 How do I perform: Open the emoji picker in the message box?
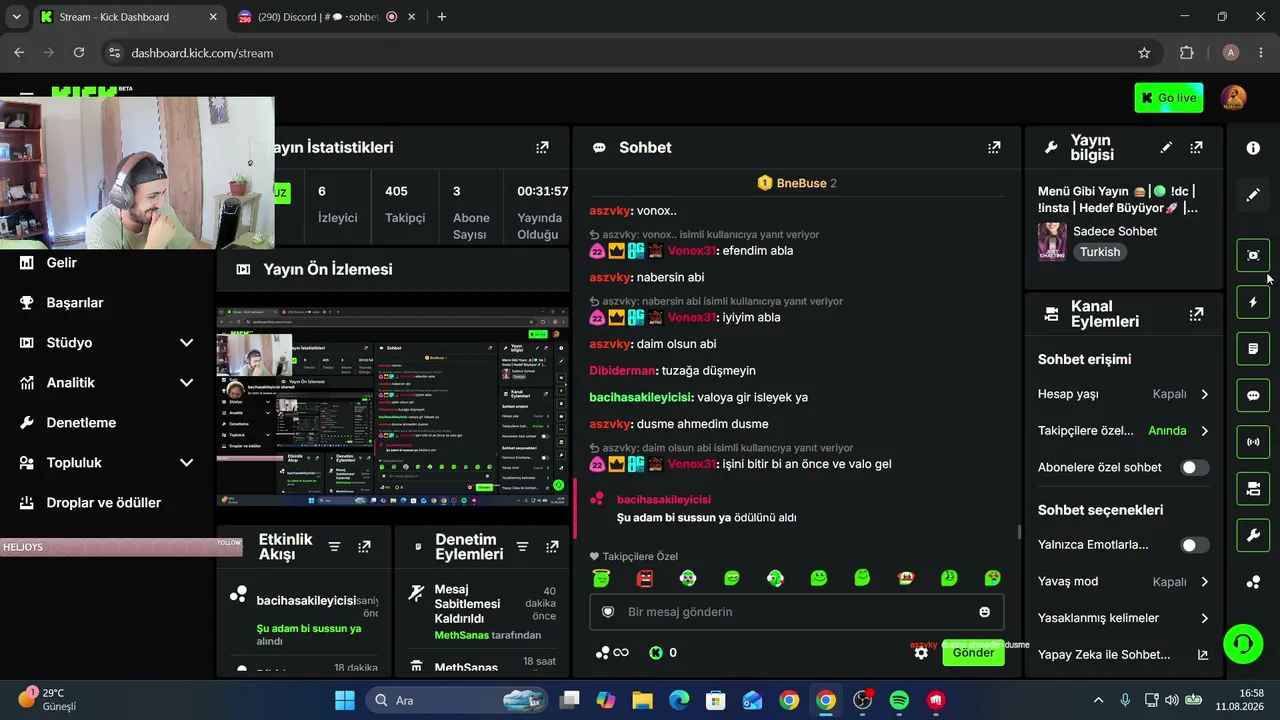coord(985,612)
